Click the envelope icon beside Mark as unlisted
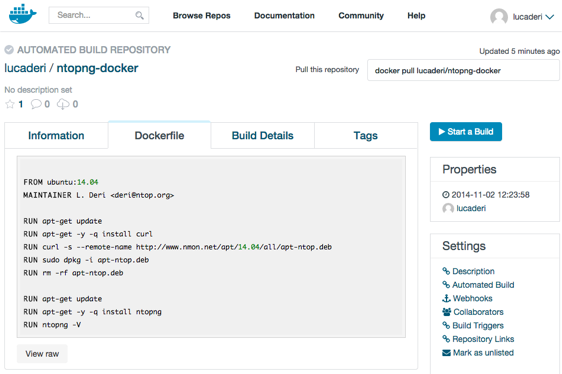 (446, 353)
